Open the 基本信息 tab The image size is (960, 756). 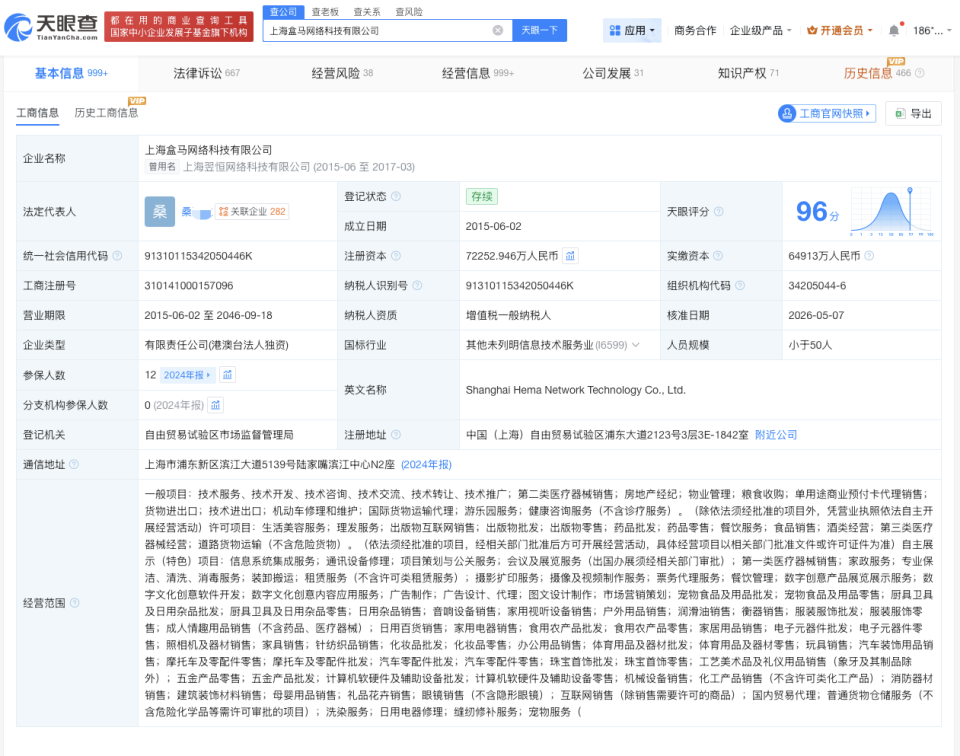coord(71,73)
